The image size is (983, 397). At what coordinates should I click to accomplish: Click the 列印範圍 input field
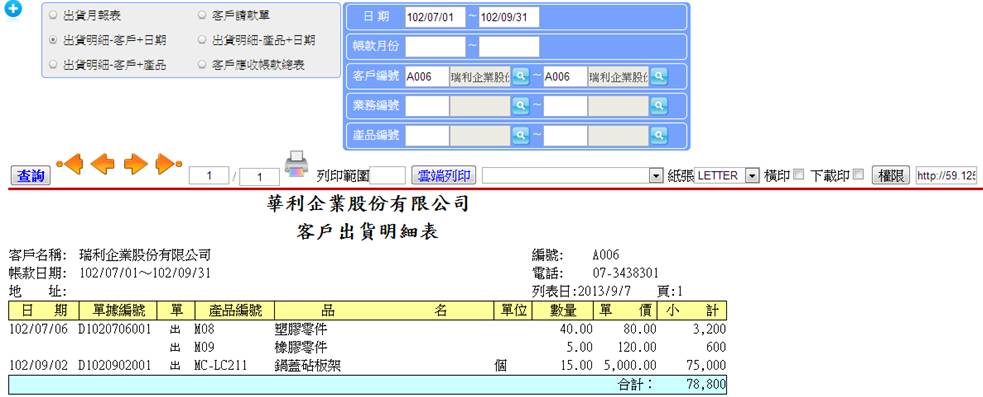pos(387,176)
